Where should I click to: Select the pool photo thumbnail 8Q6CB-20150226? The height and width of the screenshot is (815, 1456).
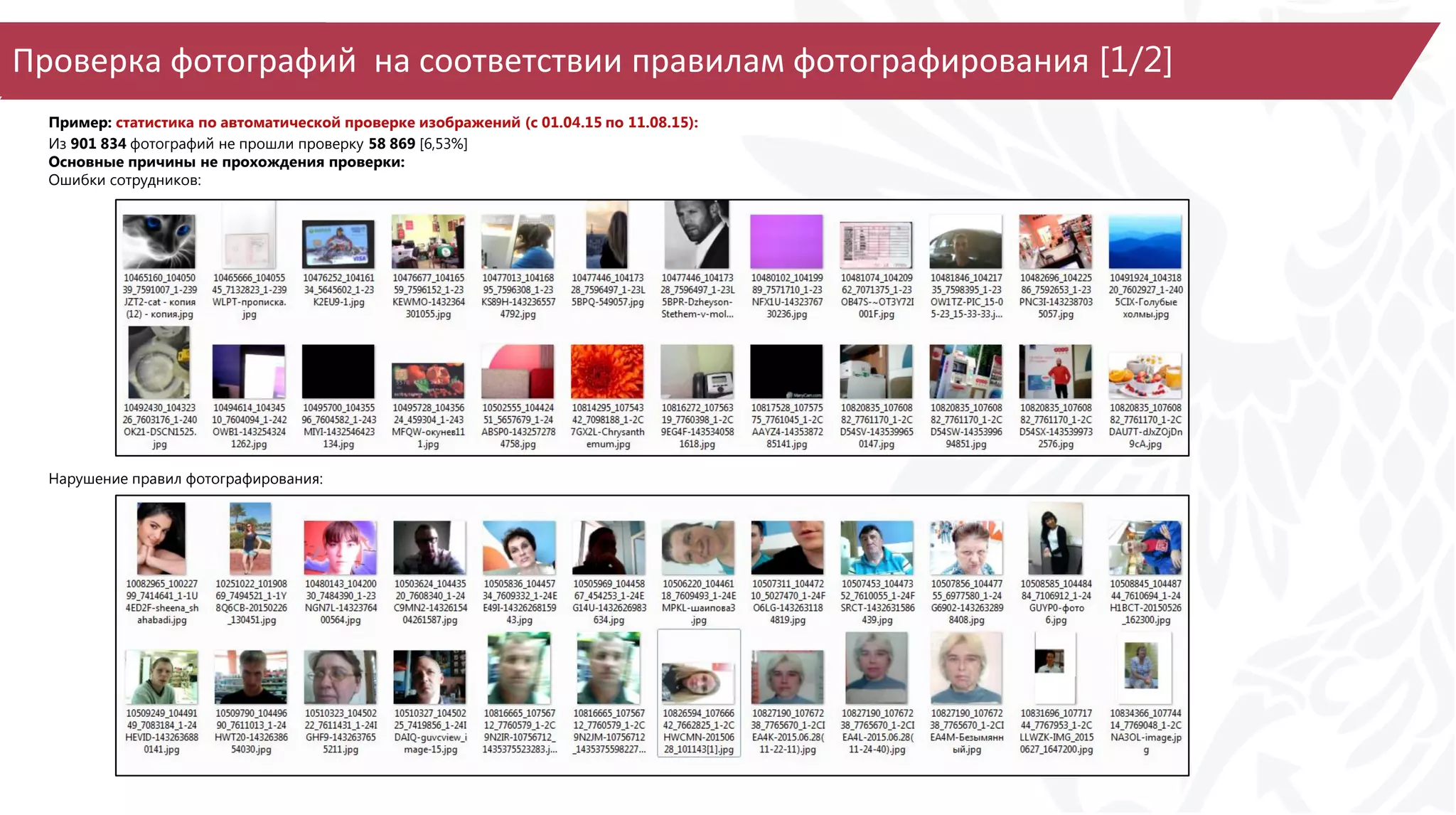[x=250, y=538]
